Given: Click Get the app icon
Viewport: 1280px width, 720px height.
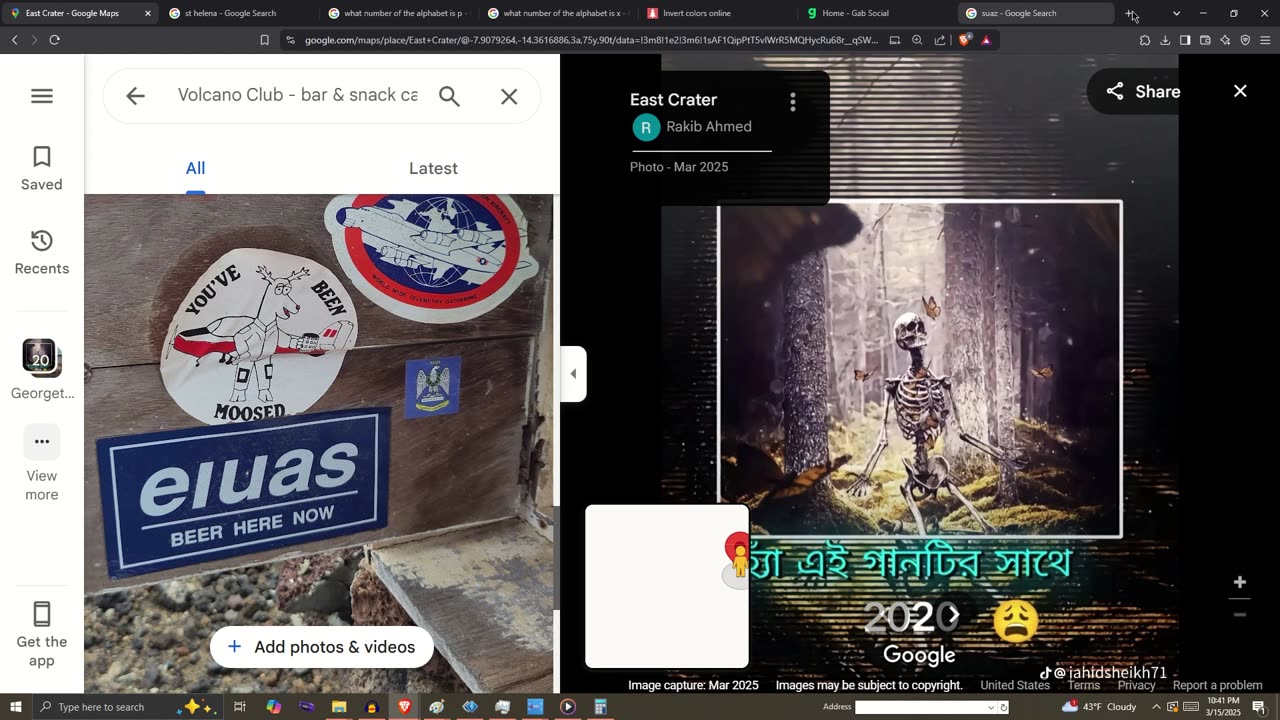Looking at the screenshot, I should click(x=42, y=614).
